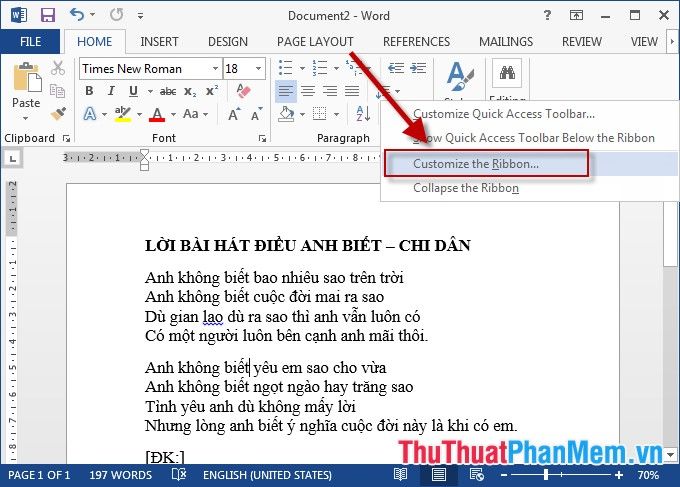Open font color dropdown arrow
The height and width of the screenshot is (487, 680).
click(x=173, y=114)
